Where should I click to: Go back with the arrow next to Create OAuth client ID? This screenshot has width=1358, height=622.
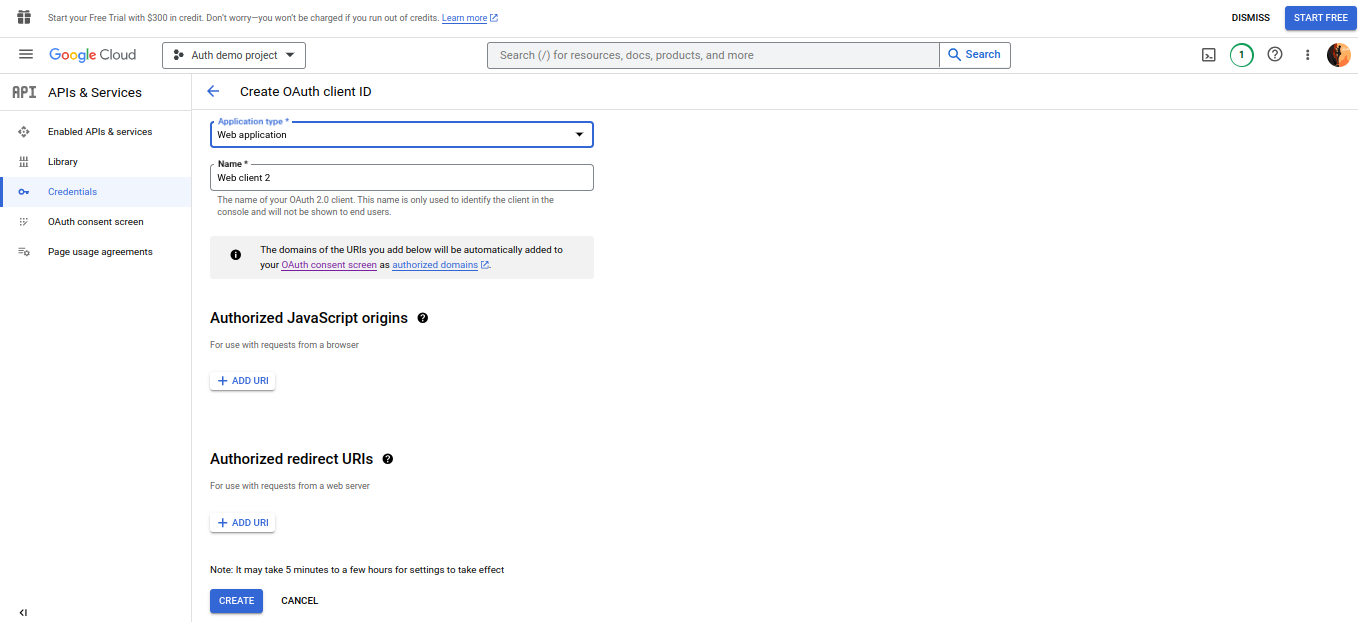click(x=213, y=91)
